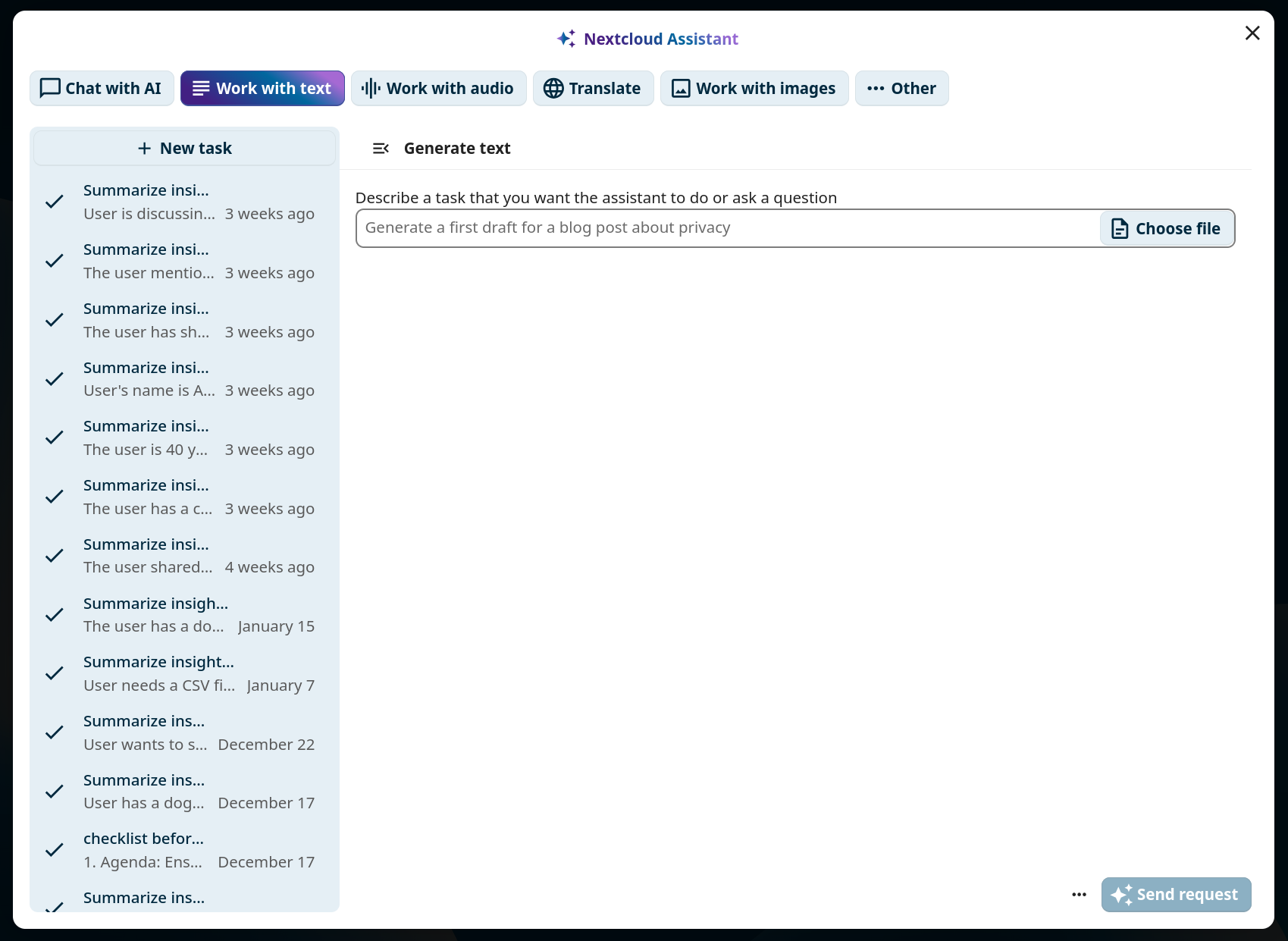The height and width of the screenshot is (941, 1288).
Task: Click checkmark icon beside 'User needs a CSV fi...' task
Action: point(54,673)
